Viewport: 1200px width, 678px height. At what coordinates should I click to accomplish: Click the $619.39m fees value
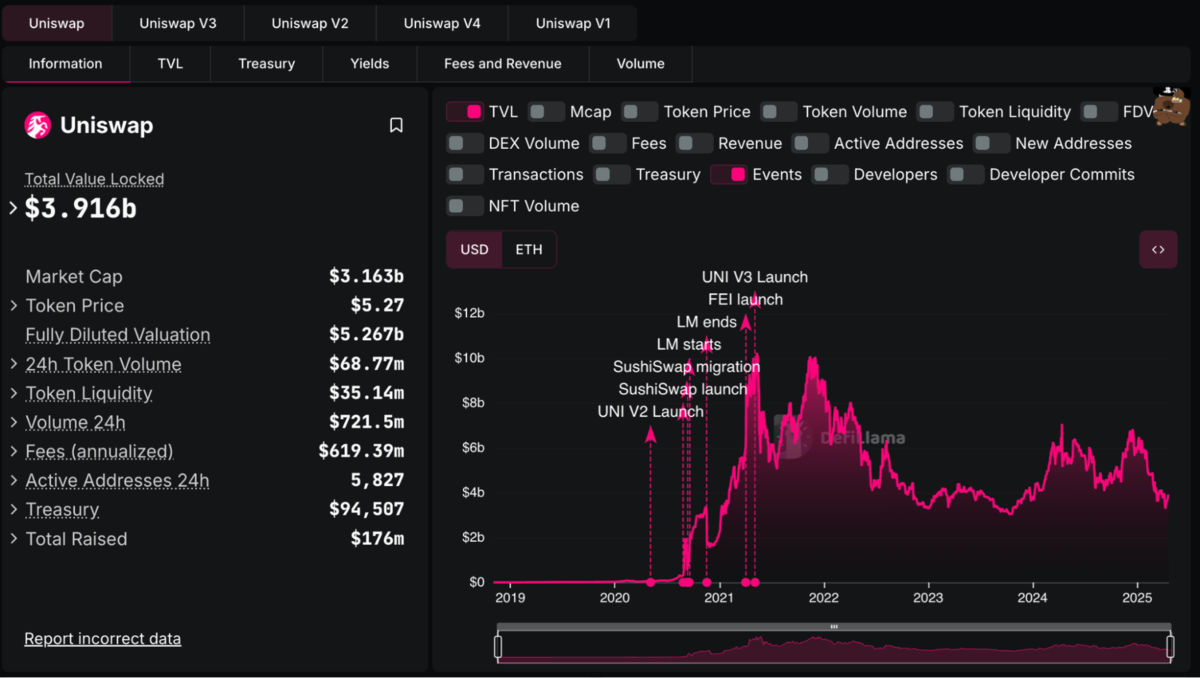coord(361,451)
